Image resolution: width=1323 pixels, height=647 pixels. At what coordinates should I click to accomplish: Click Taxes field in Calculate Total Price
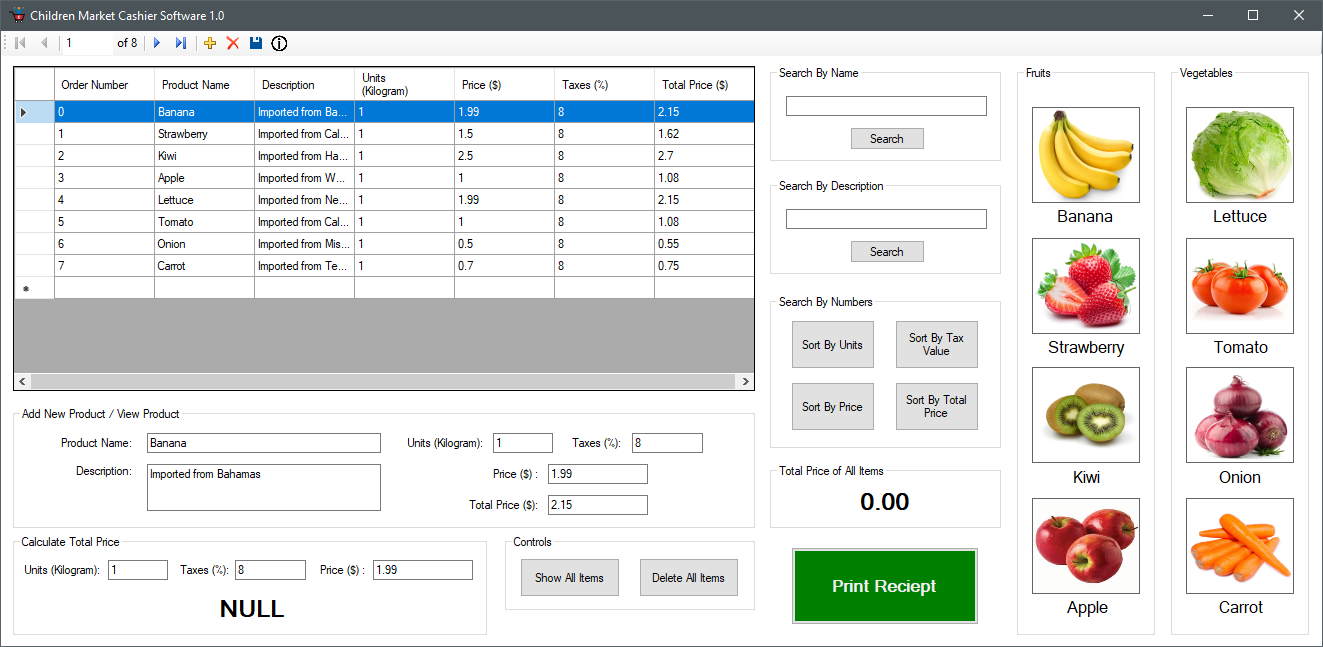pyautogui.click(x=270, y=570)
